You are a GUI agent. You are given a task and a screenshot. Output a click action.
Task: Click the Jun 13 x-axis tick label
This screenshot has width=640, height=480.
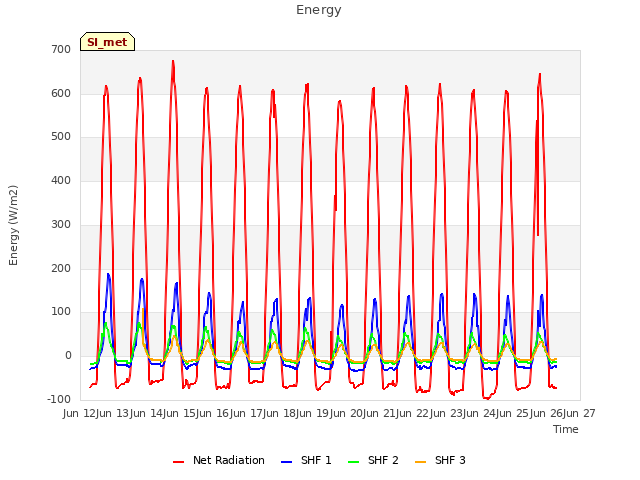(x=113, y=413)
